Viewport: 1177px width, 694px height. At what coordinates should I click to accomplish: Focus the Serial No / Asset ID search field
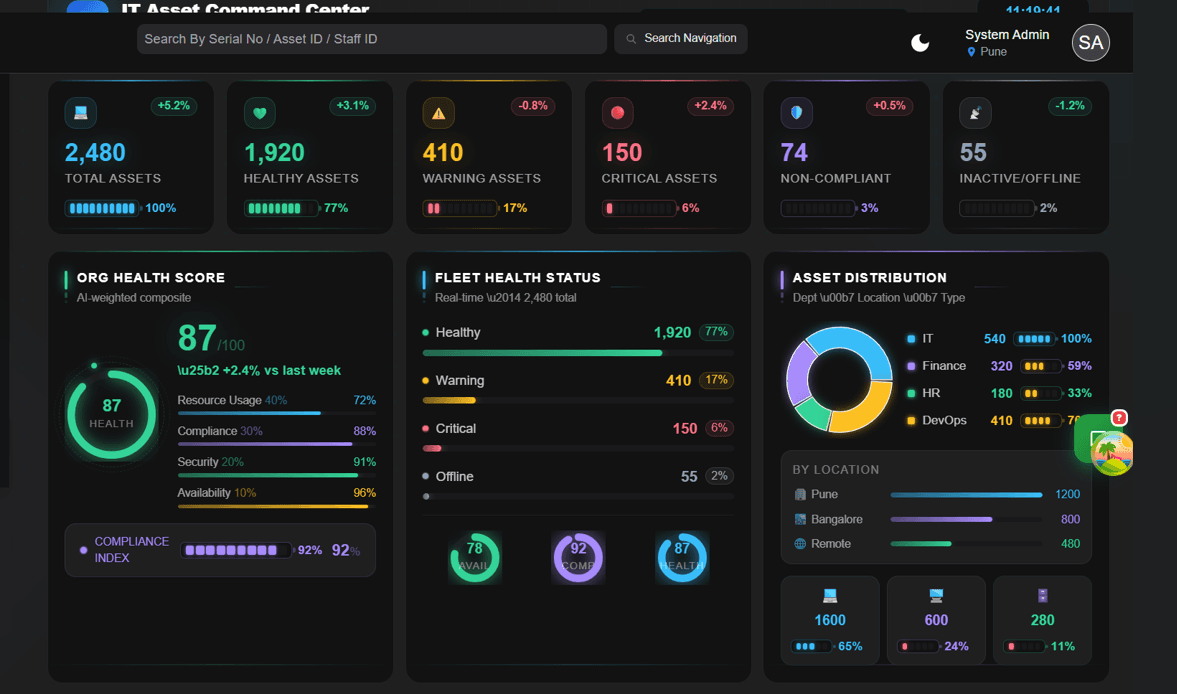pyautogui.click(x=372, y=39)
